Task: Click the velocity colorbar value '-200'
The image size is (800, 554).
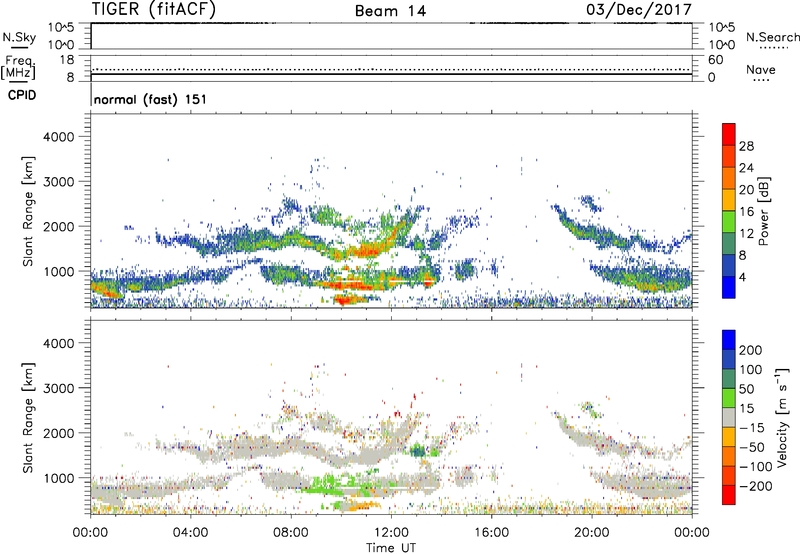Action: 755,486
